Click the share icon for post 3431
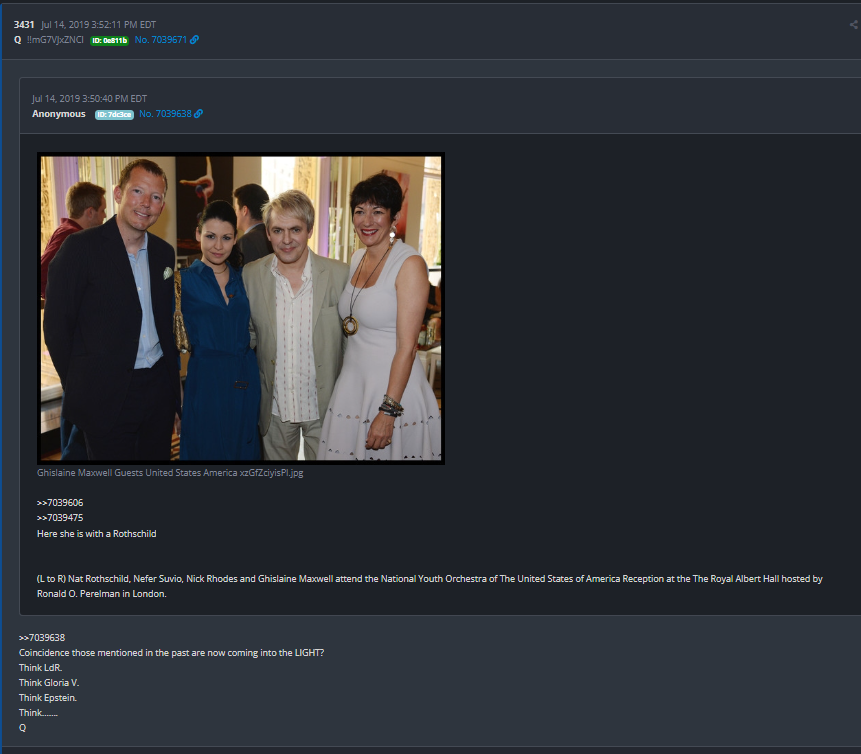This screenshot has width=861, height=754. pyautogui.click(x=854, y=25)
